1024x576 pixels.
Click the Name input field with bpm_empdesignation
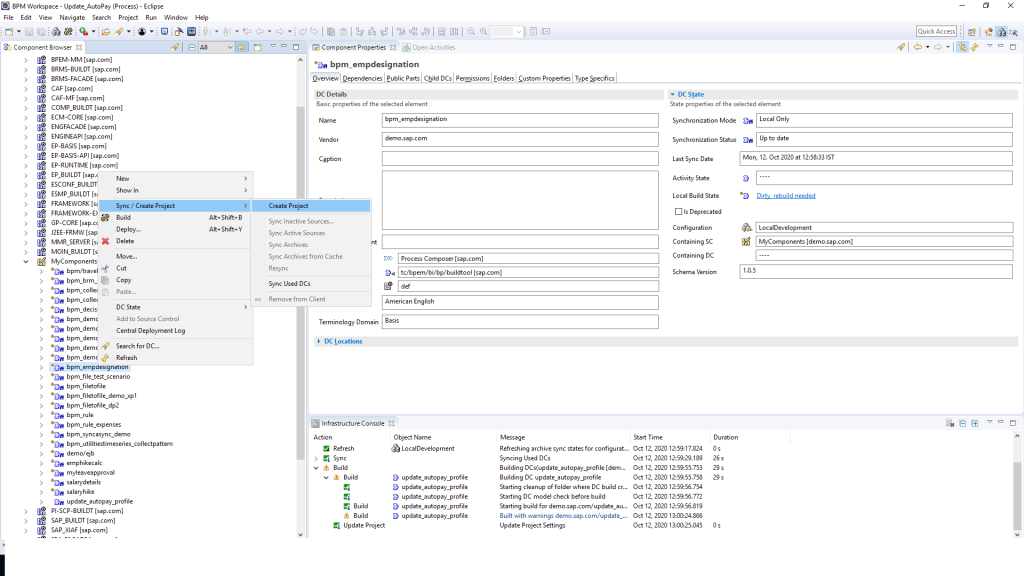click(520, 120)
